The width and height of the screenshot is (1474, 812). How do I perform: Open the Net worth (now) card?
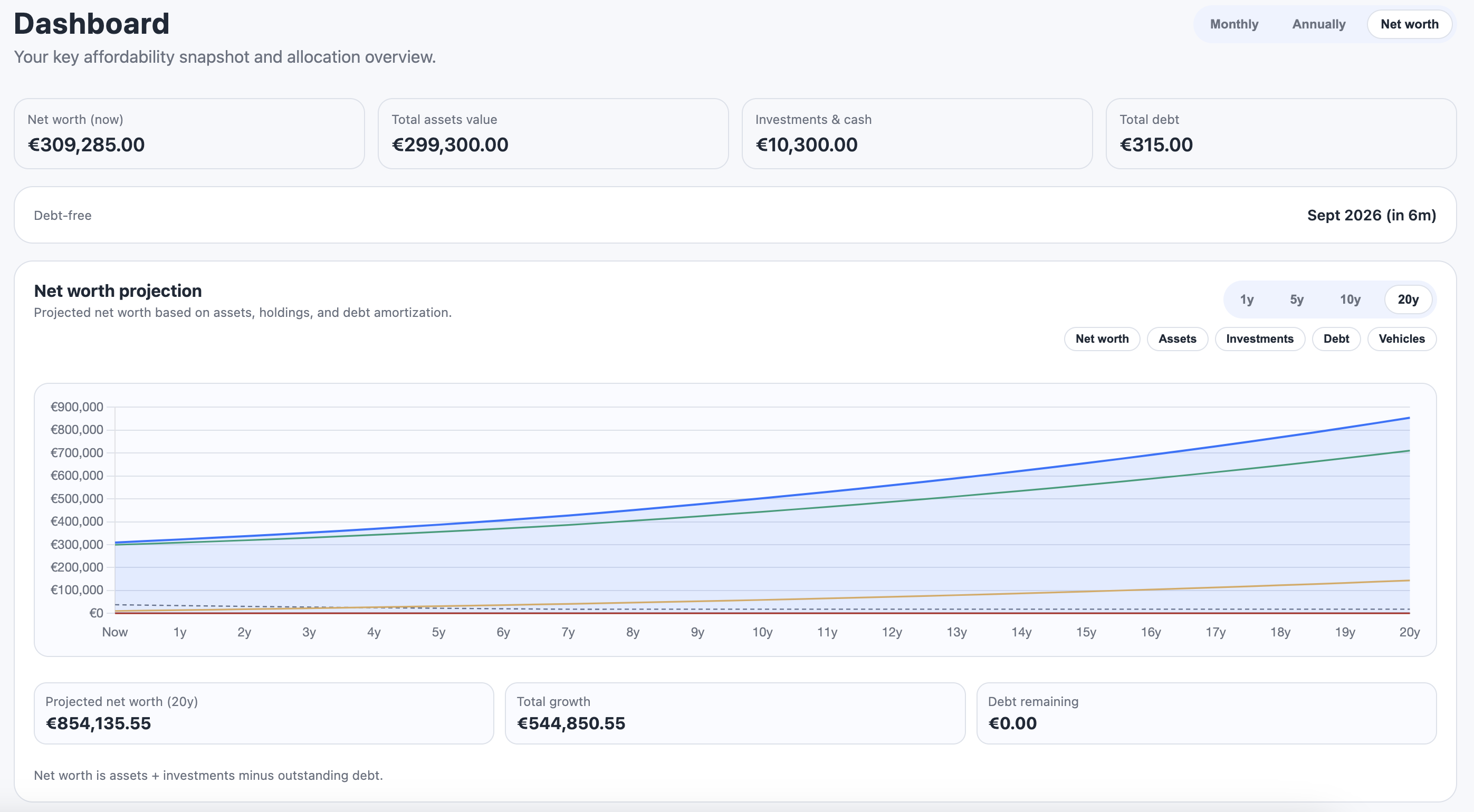point(189,133)
